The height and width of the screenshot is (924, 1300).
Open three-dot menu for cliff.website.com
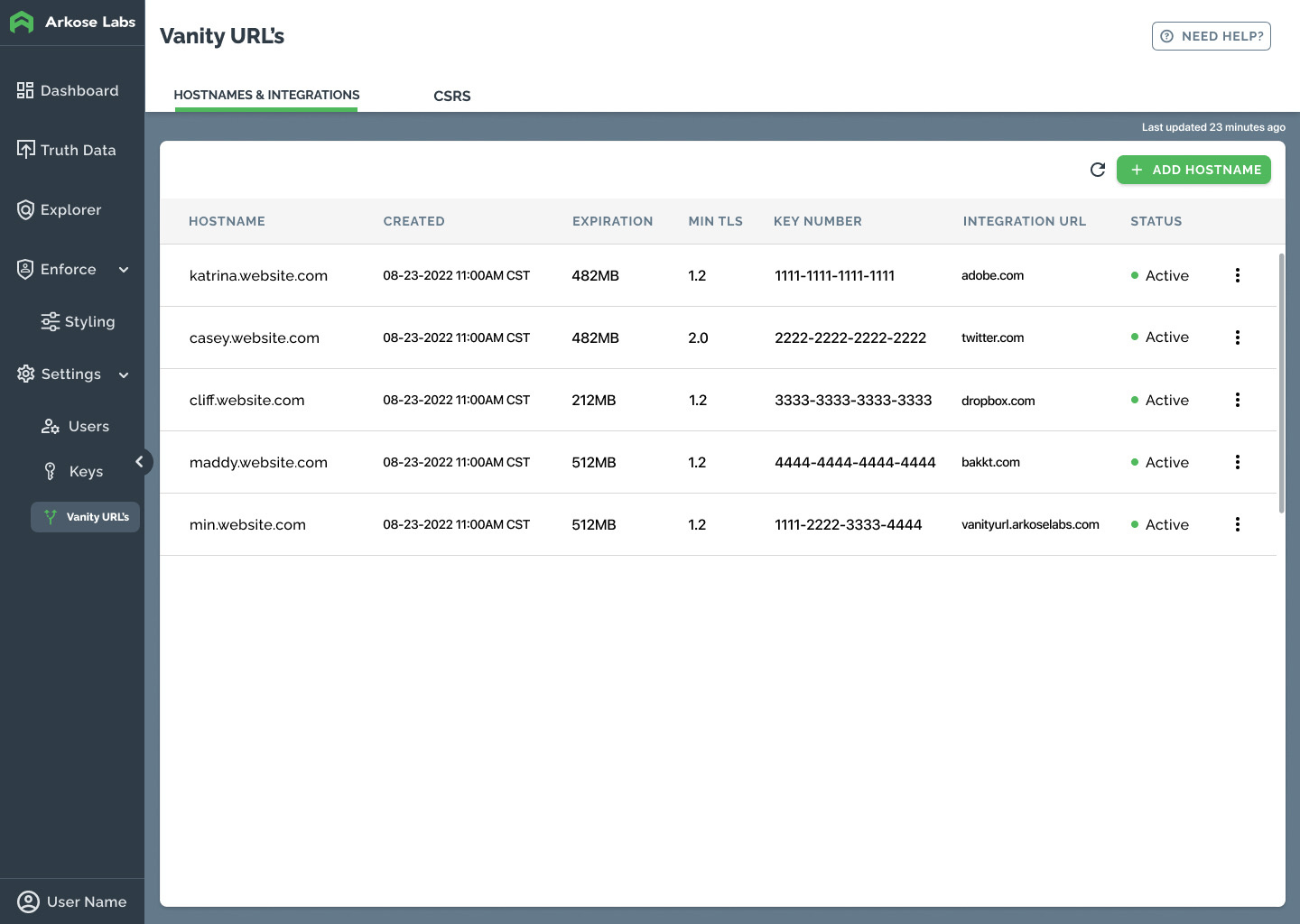click(x=1237, y=400)
